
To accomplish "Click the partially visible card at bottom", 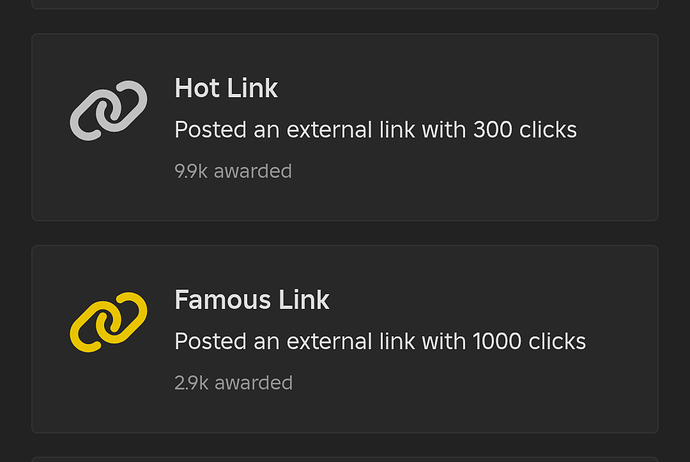I will coord(345,459).
